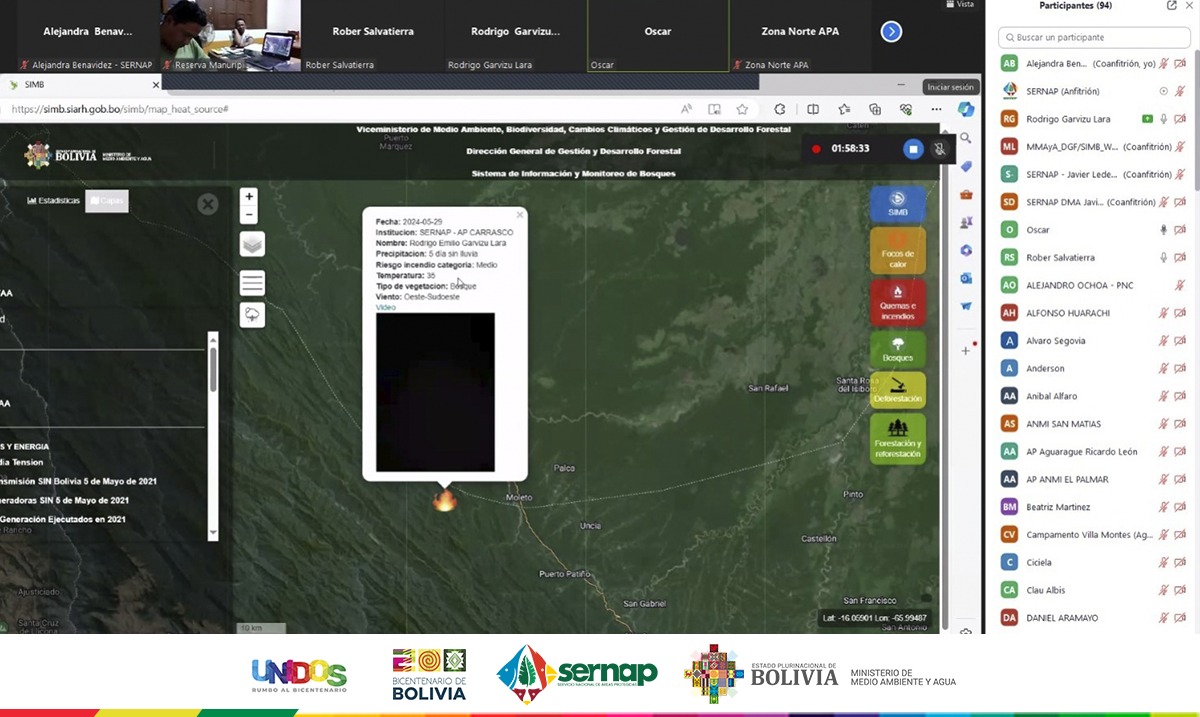
Task: Open the Video link in popup
Action: pos(386,307)
